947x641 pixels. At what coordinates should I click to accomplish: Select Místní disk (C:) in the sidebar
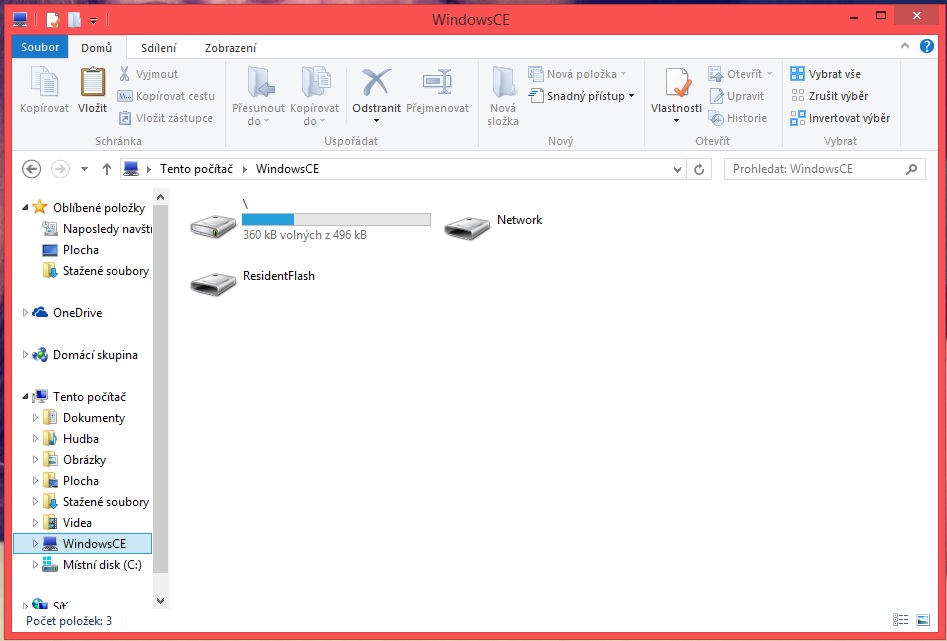pyautogui.click(x=92, y=565)
